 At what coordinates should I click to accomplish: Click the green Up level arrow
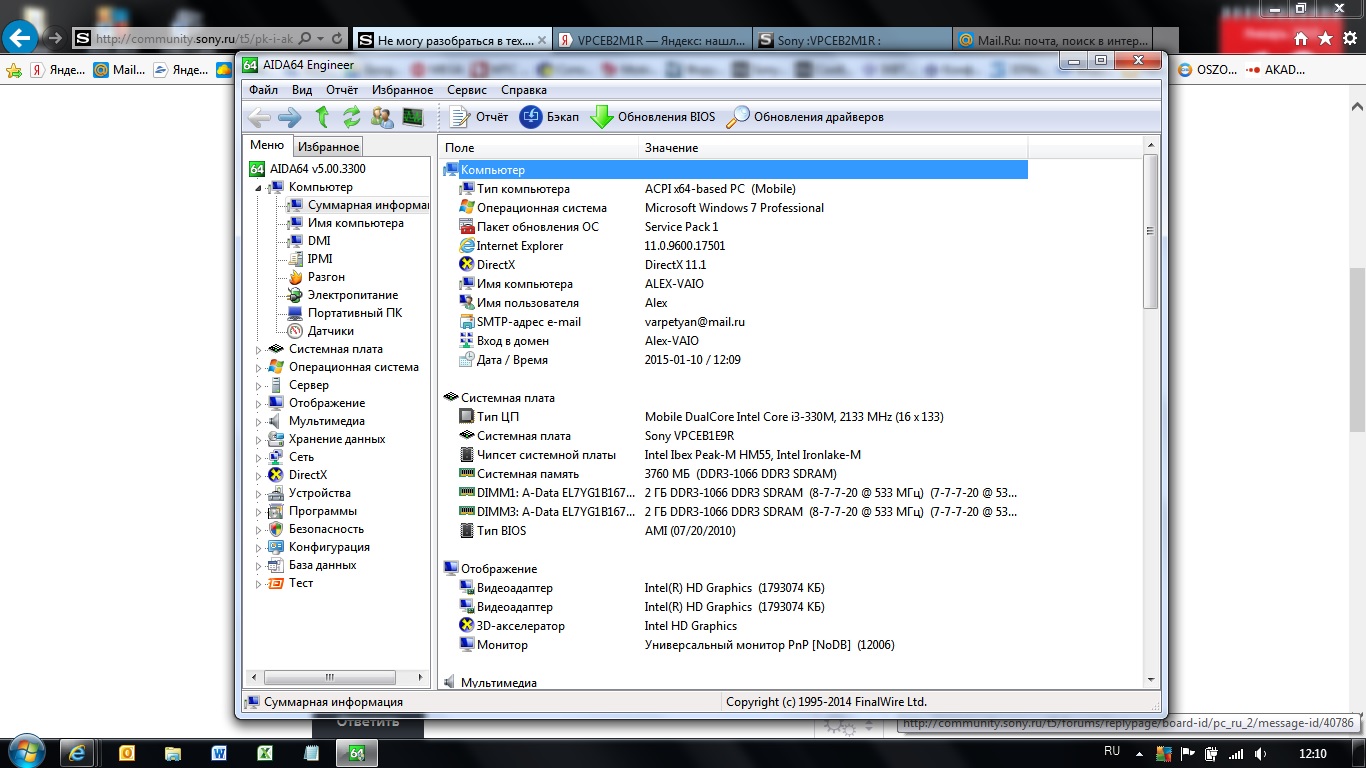coord(322,117)
